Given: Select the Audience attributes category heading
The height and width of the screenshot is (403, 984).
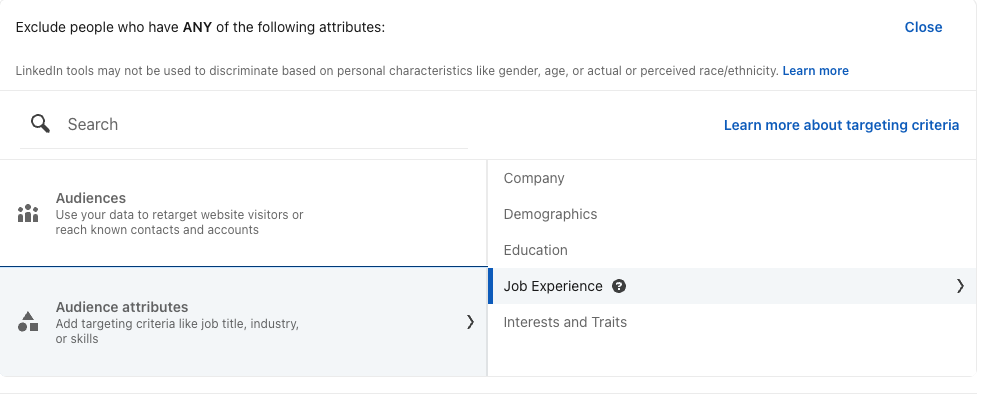Looking at the screenshot, I should (x=122, y=307).
